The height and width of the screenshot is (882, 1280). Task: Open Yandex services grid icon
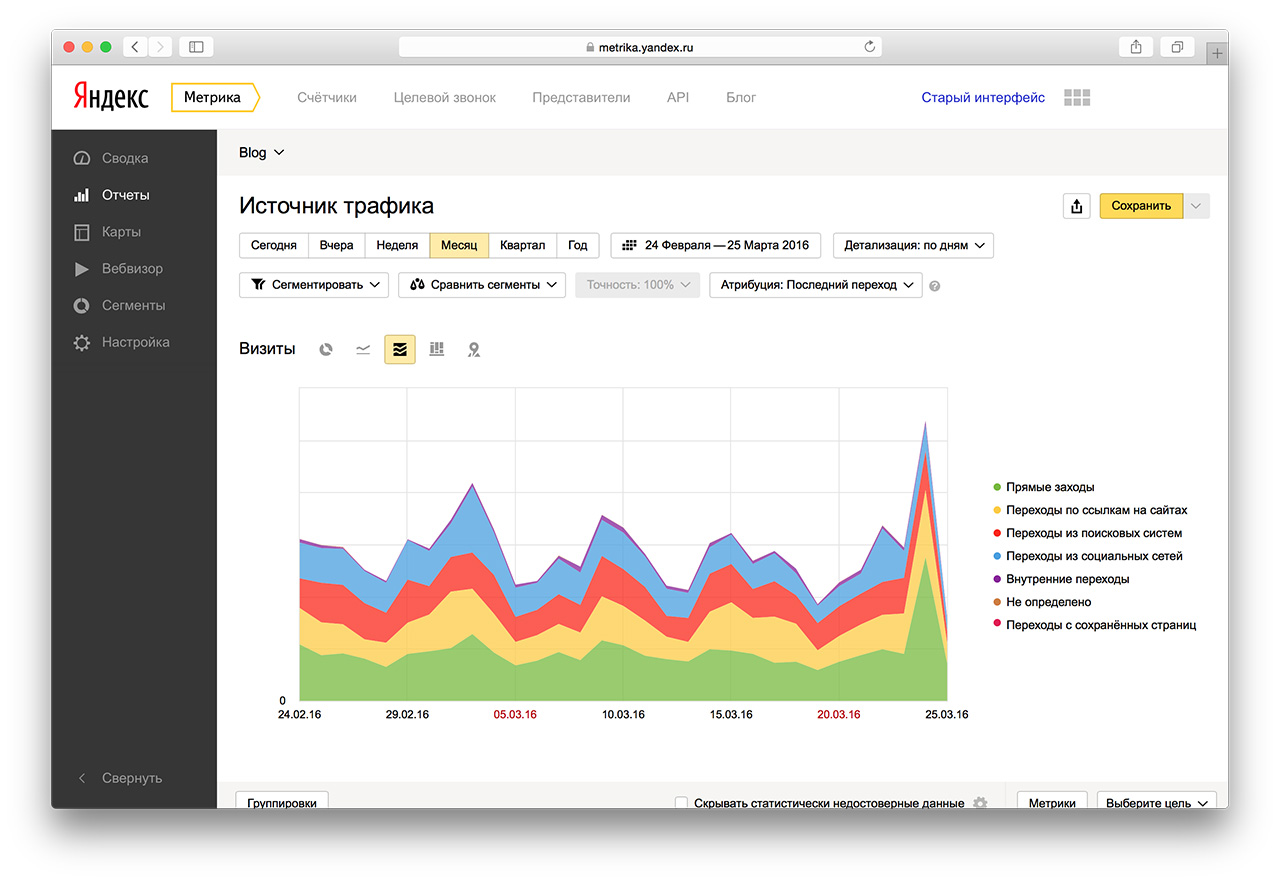(x=1077, y=98)
